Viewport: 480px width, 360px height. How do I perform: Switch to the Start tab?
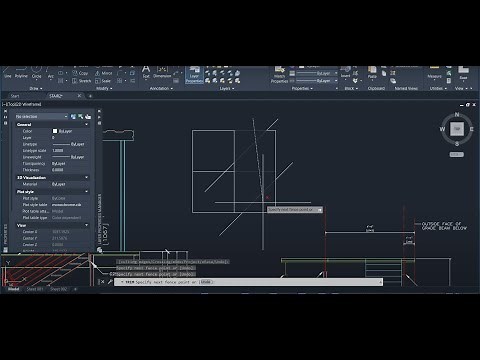coord(15,96)
